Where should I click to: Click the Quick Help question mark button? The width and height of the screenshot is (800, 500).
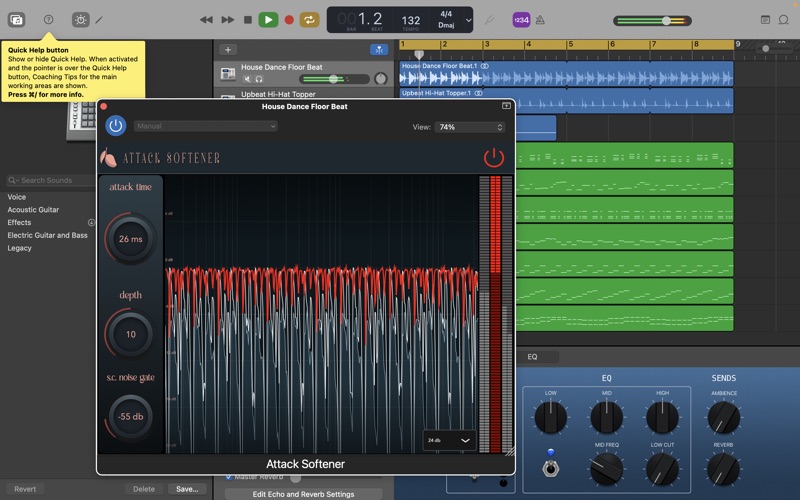pyautogui.click(x=48, y=19)
